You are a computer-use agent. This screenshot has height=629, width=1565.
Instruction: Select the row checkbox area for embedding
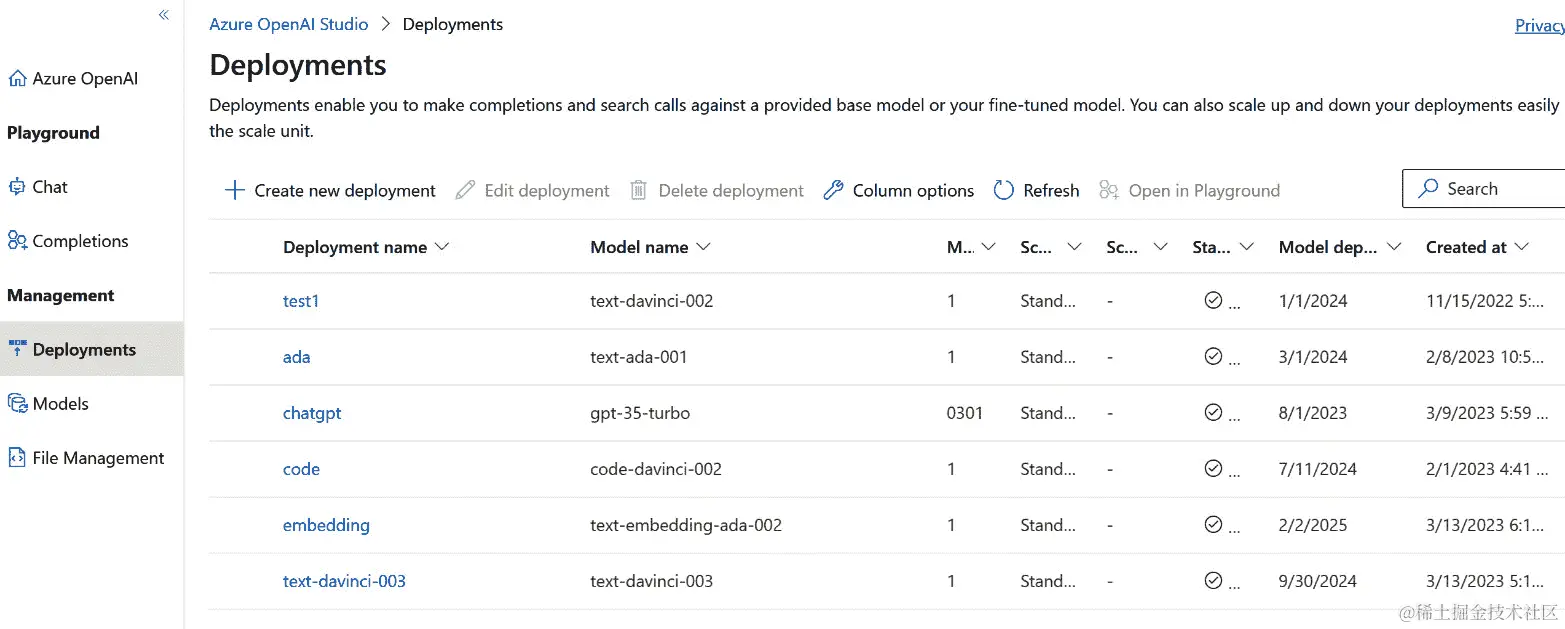click(x=245, y=525)
